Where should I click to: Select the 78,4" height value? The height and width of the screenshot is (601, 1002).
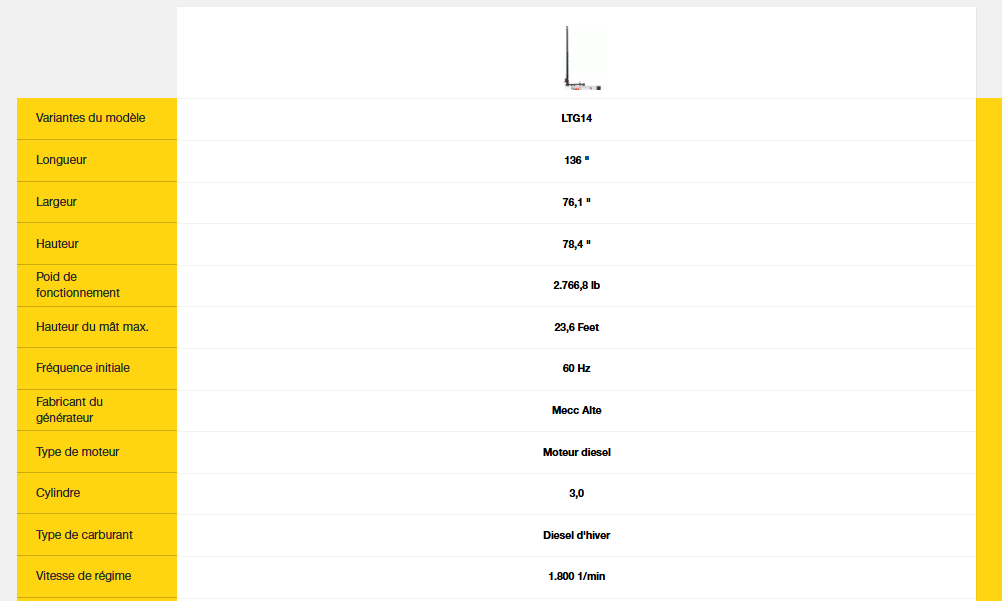pyautogui.click(x=576, y=244)
